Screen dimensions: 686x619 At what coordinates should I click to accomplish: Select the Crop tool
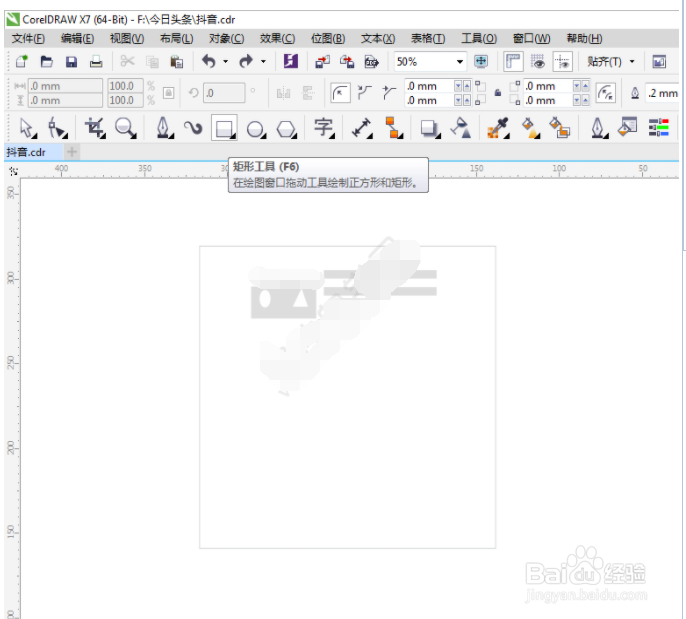coord(95,128)
